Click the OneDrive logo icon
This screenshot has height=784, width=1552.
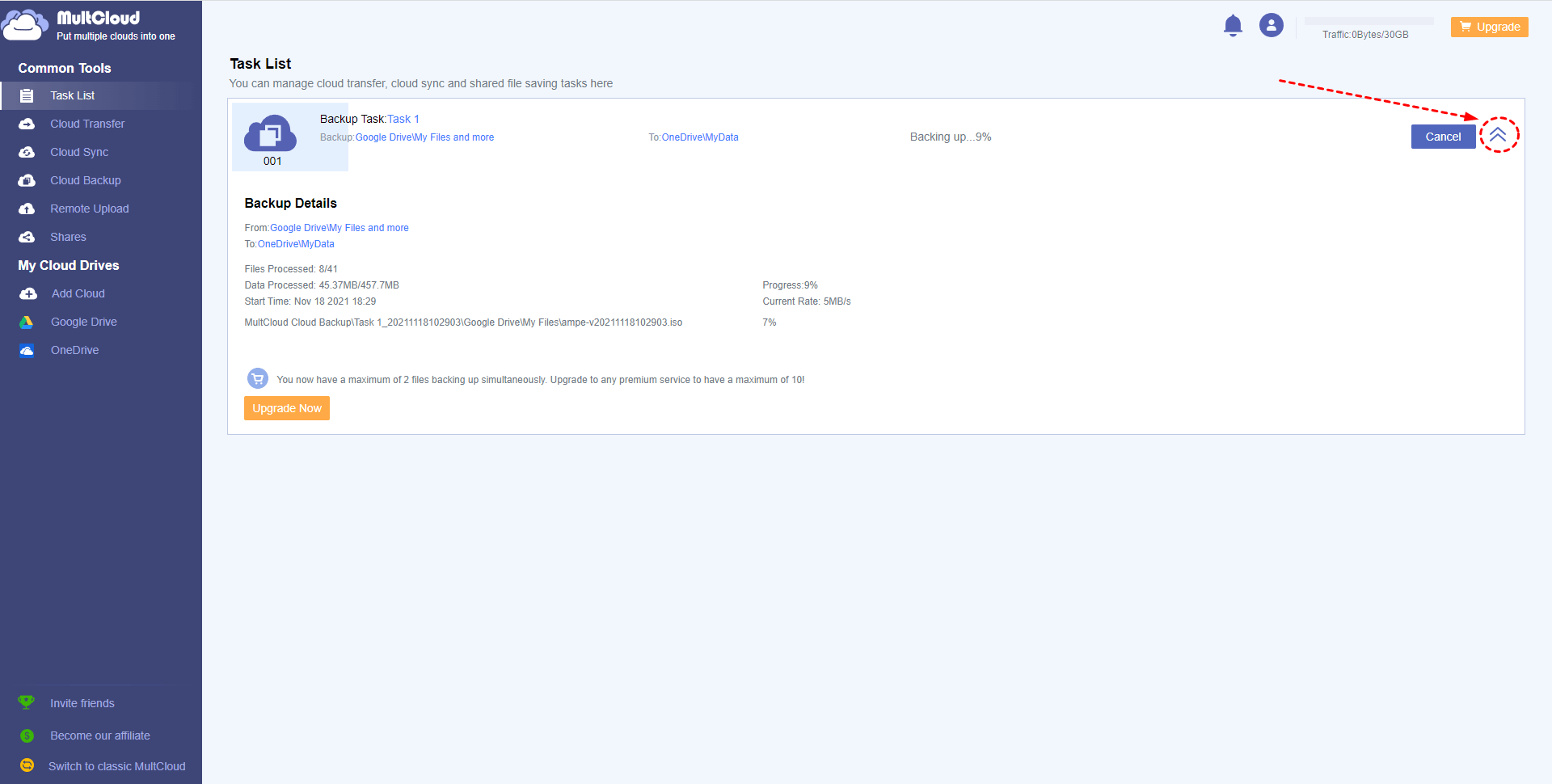pyautogui.click(x=27, y=350)
